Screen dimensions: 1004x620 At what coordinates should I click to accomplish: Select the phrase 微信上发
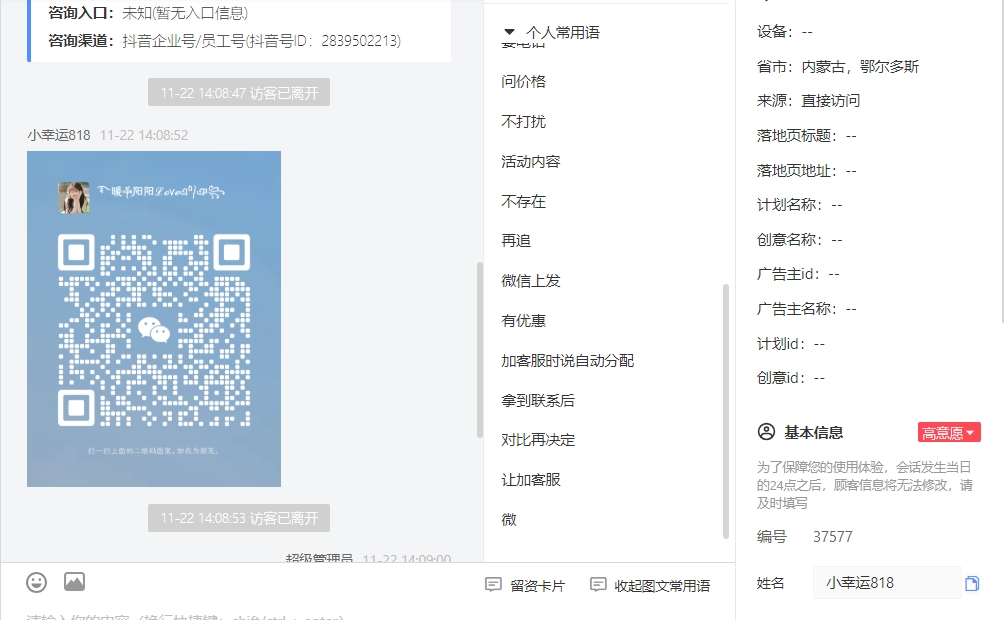click(x=530, y=281)
